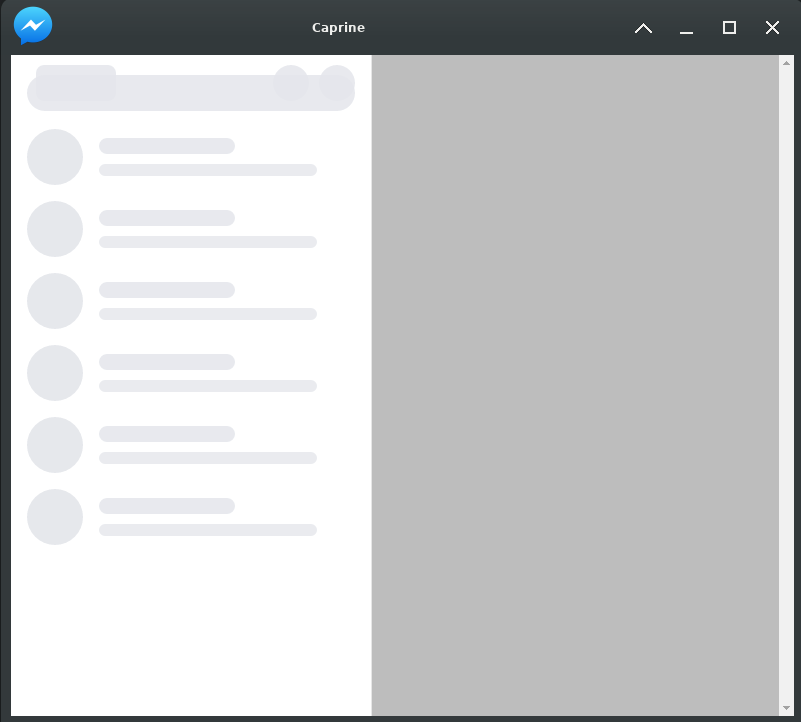This screenshot has width=801, height=722.
Task: Click the scrollbar down arrow
Action: pyautogui.click(x=784, y=707)
